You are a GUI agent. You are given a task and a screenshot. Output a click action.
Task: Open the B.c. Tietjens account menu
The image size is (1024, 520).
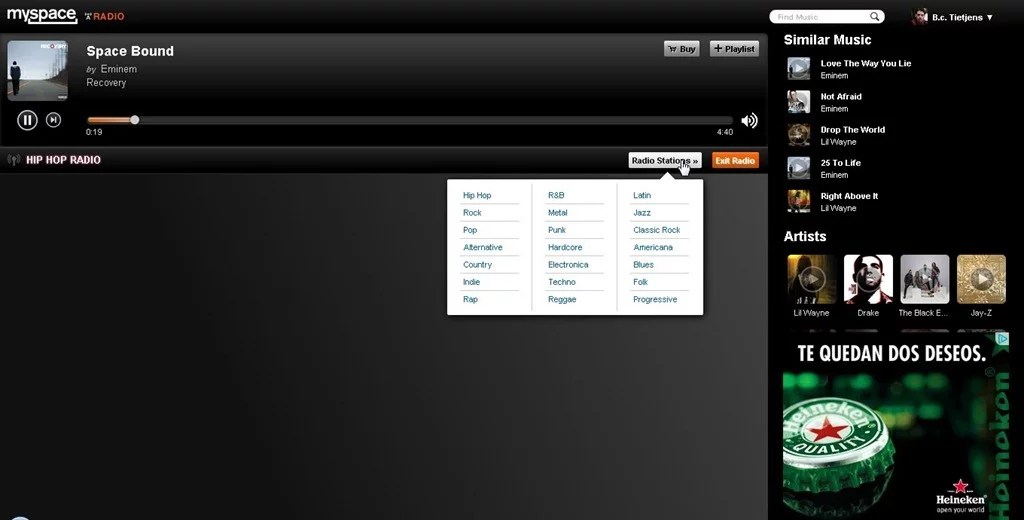(961, 18)
